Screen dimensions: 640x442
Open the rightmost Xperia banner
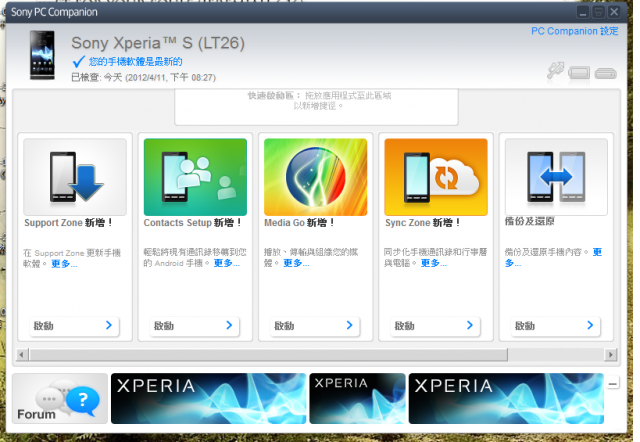506,398
